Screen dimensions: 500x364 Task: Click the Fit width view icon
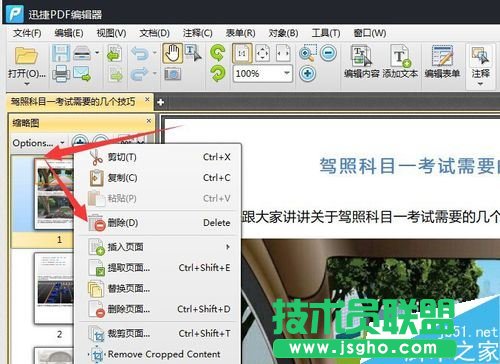point(283,53)
